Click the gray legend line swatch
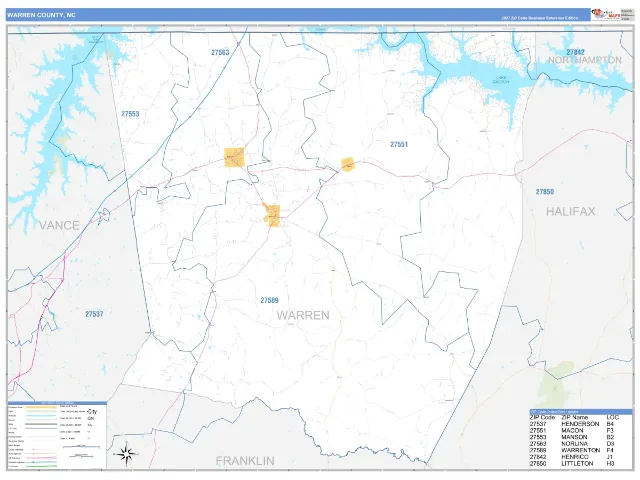 pos(41,424)
